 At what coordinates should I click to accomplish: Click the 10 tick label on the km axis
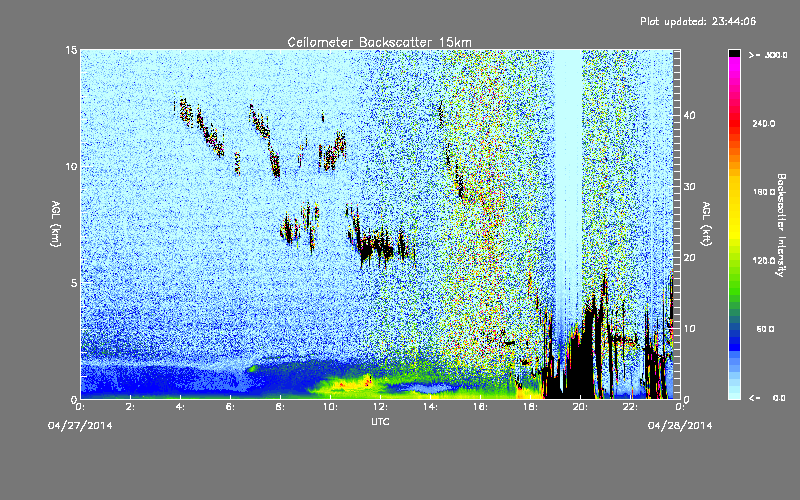71,166
